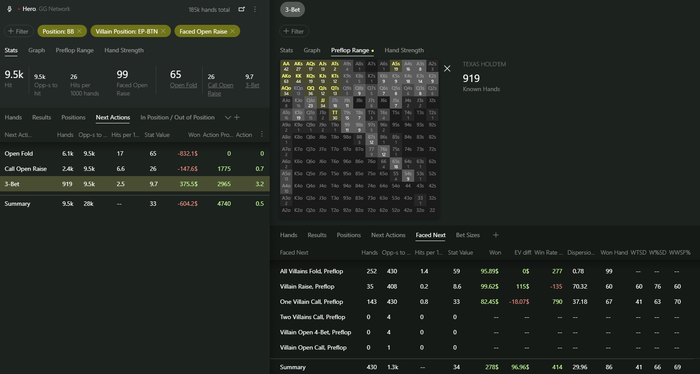Add a filter in the left panel

[18, 31]
